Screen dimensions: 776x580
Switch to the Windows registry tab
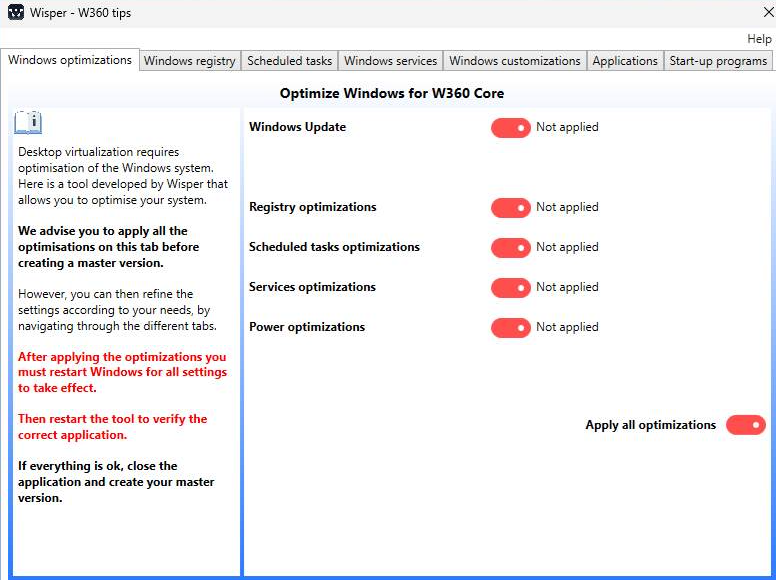pyautogui.click(x=190, y=61)
